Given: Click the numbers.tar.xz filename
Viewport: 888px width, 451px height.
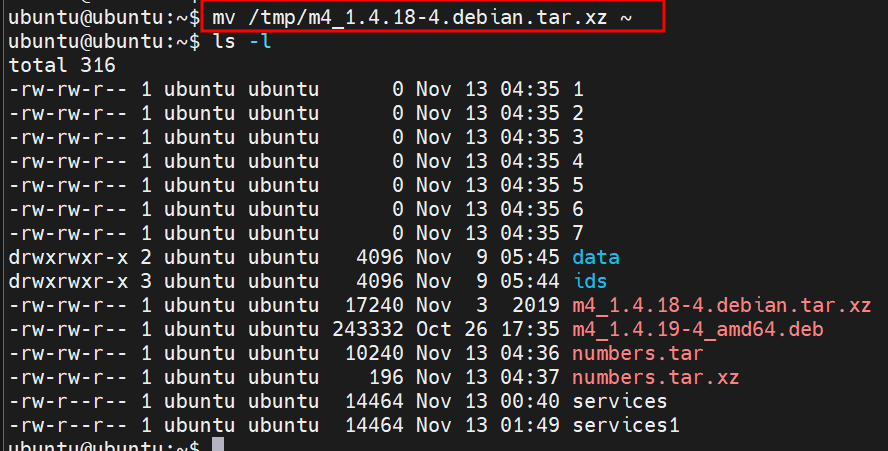Looking at the screenshot, I should [x=655, y=377].
